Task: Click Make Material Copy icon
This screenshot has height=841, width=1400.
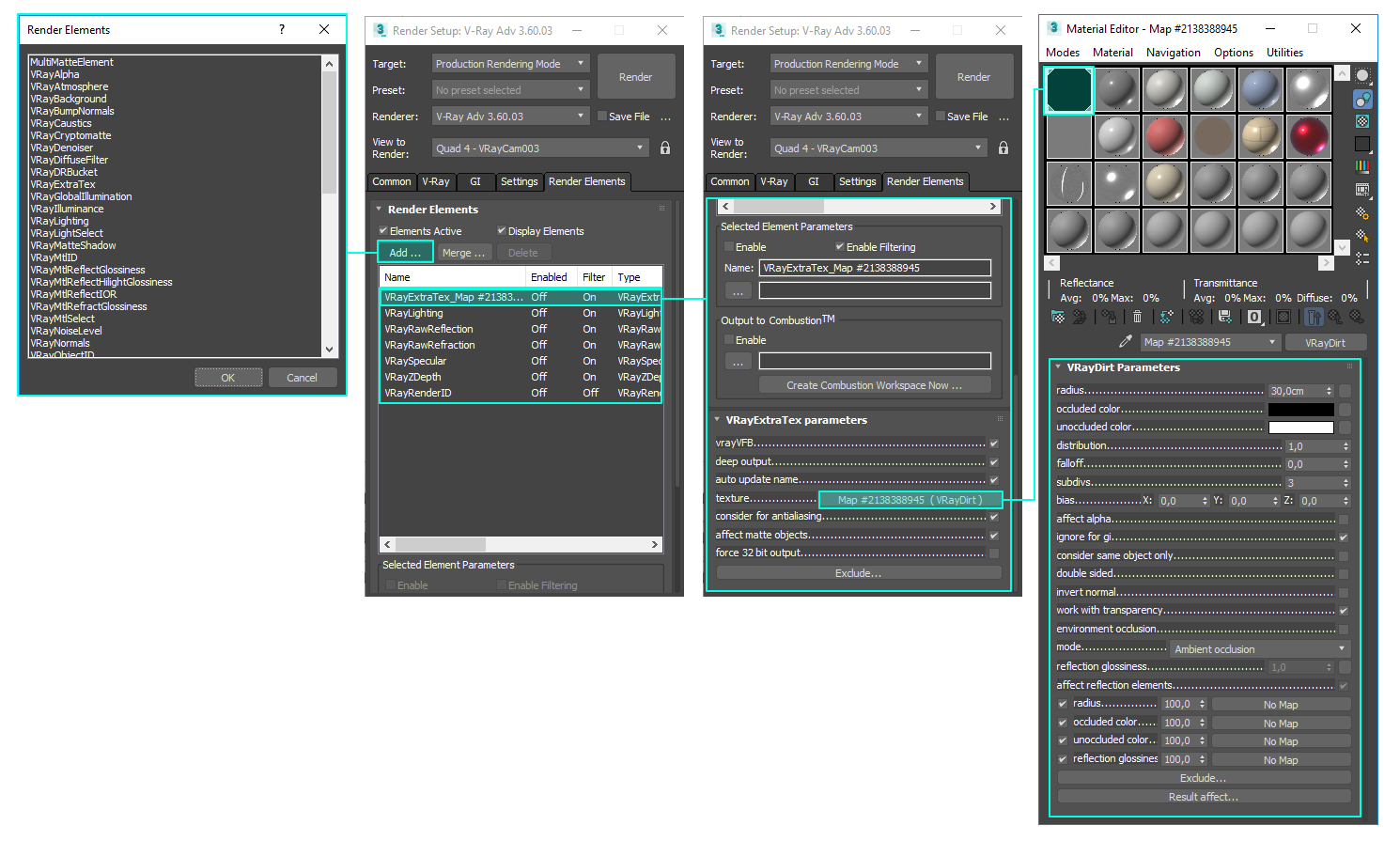Action: click(x=1166, y=317)
